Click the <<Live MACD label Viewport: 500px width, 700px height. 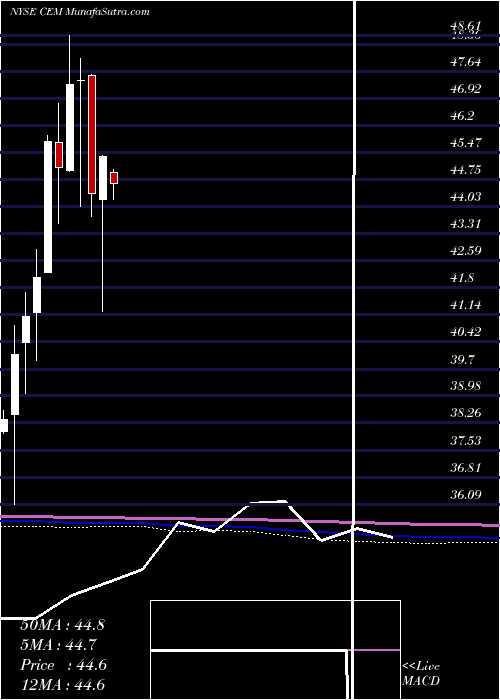click(x=421, y=673)
